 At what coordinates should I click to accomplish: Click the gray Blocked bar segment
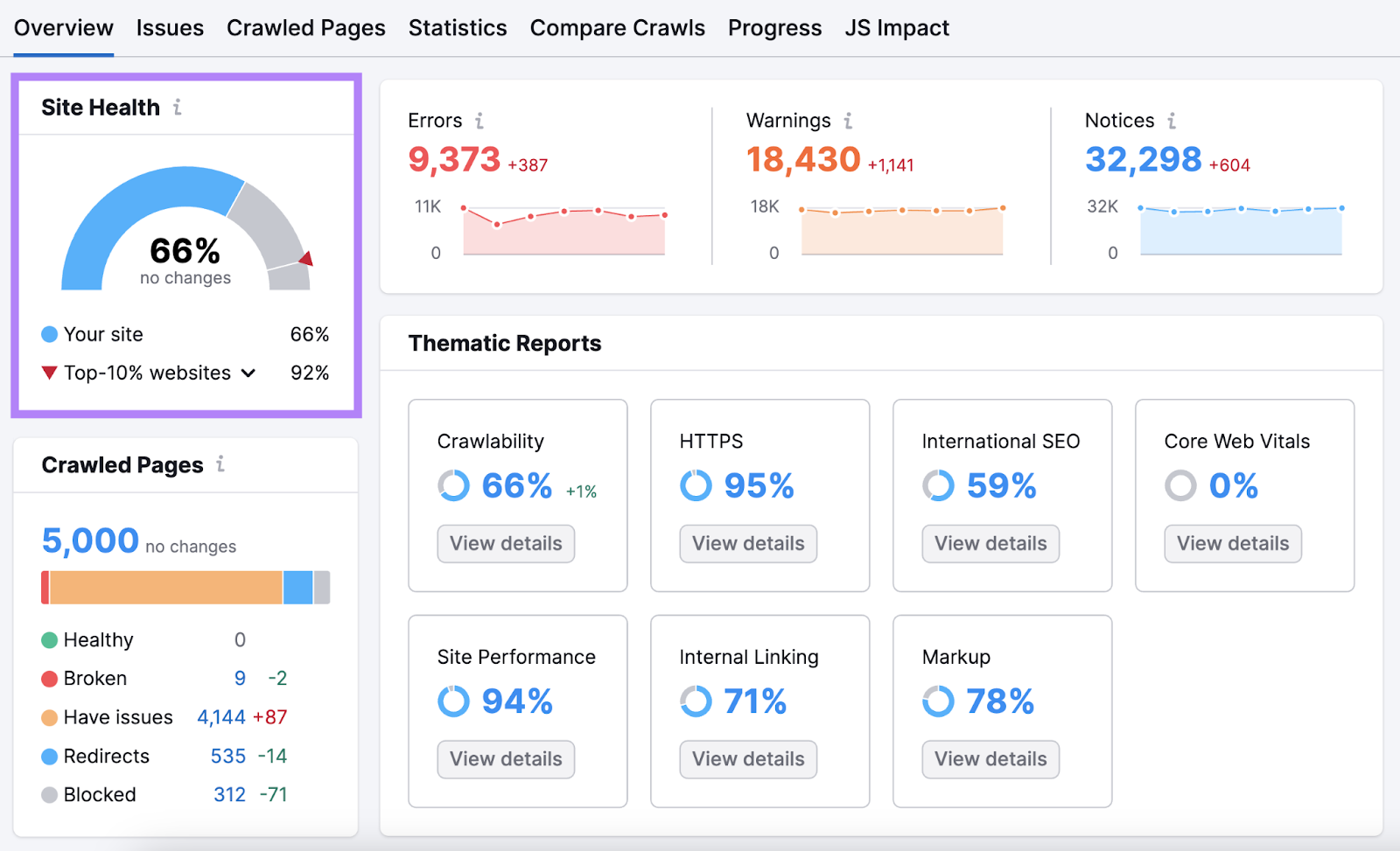click(x=322, y=588)
